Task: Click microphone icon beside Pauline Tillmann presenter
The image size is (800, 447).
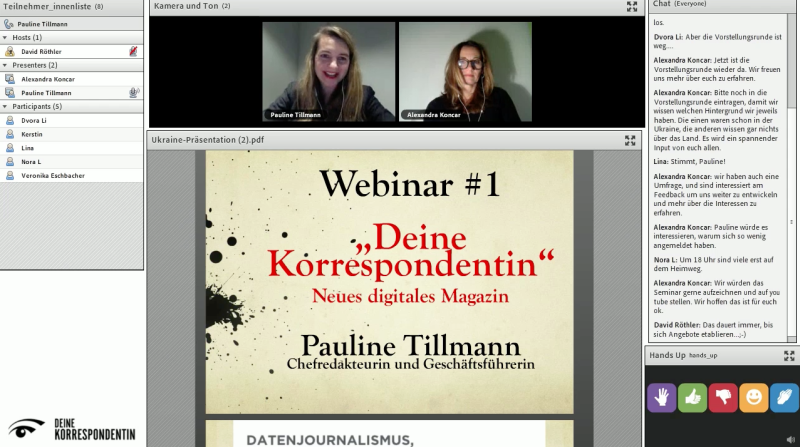Action: click(134, 92)
